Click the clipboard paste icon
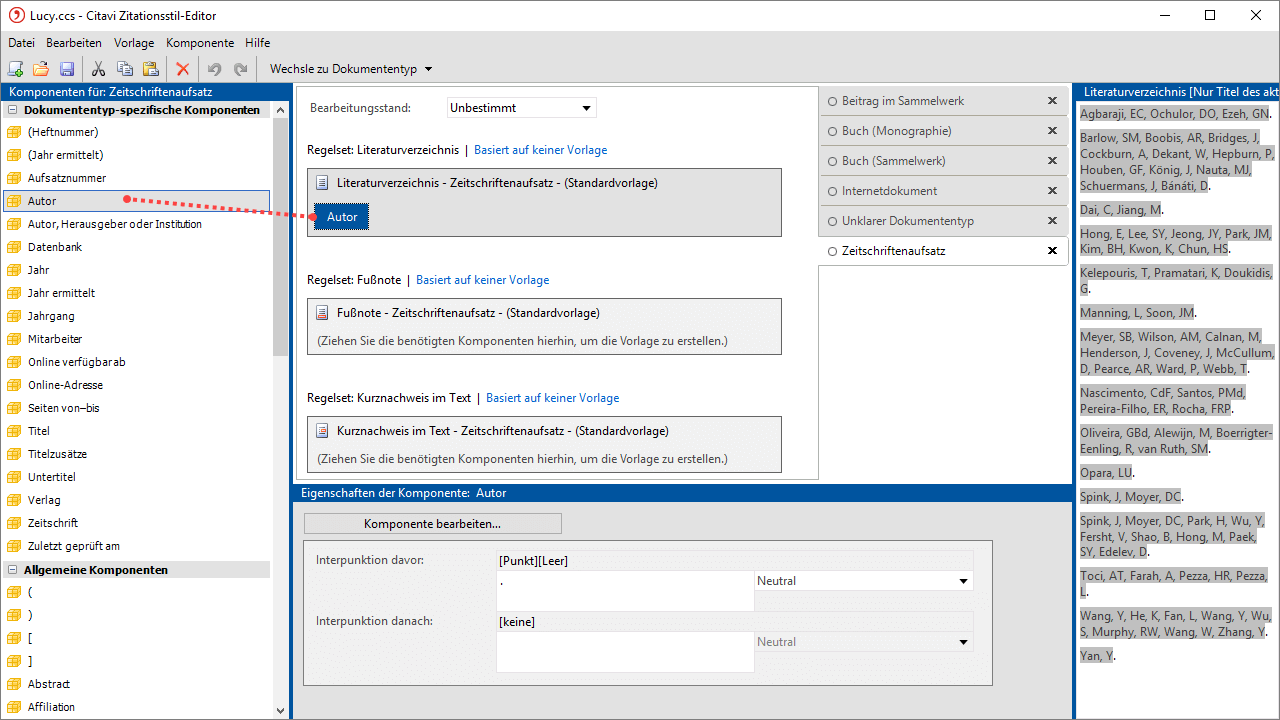The width and height of the screenshot is (1280, 720). click(150, 69)
